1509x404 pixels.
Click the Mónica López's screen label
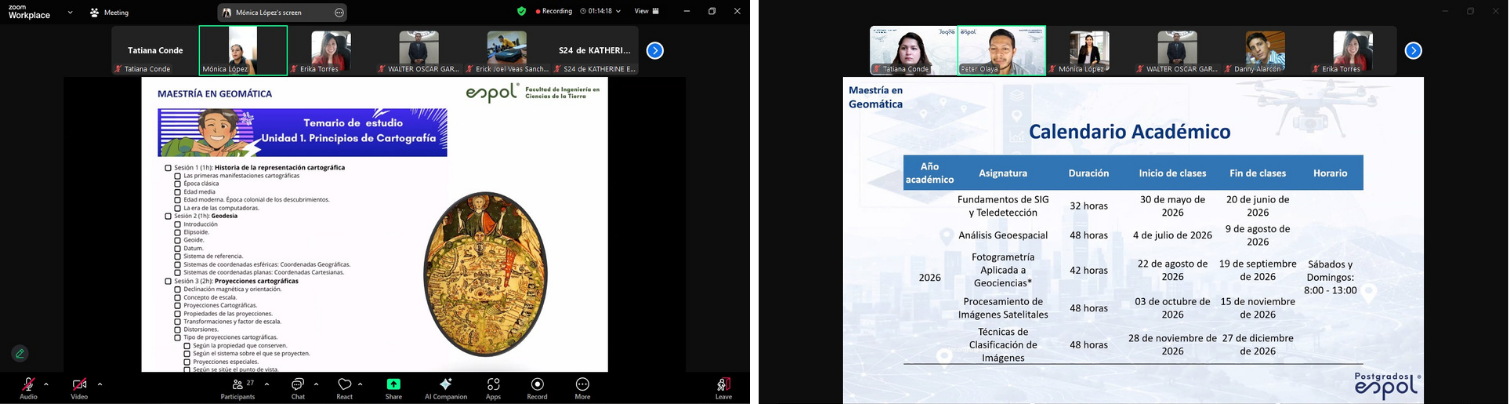(x=268, y=12)
